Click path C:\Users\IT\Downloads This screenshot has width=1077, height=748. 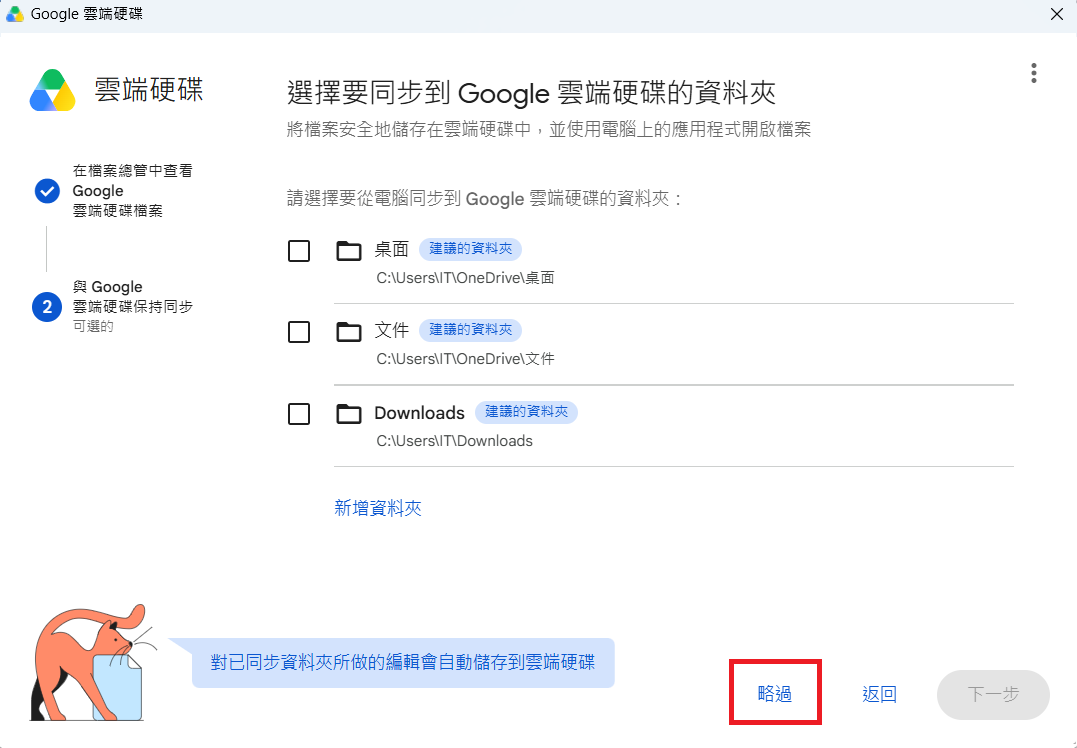tap(455, 441)
